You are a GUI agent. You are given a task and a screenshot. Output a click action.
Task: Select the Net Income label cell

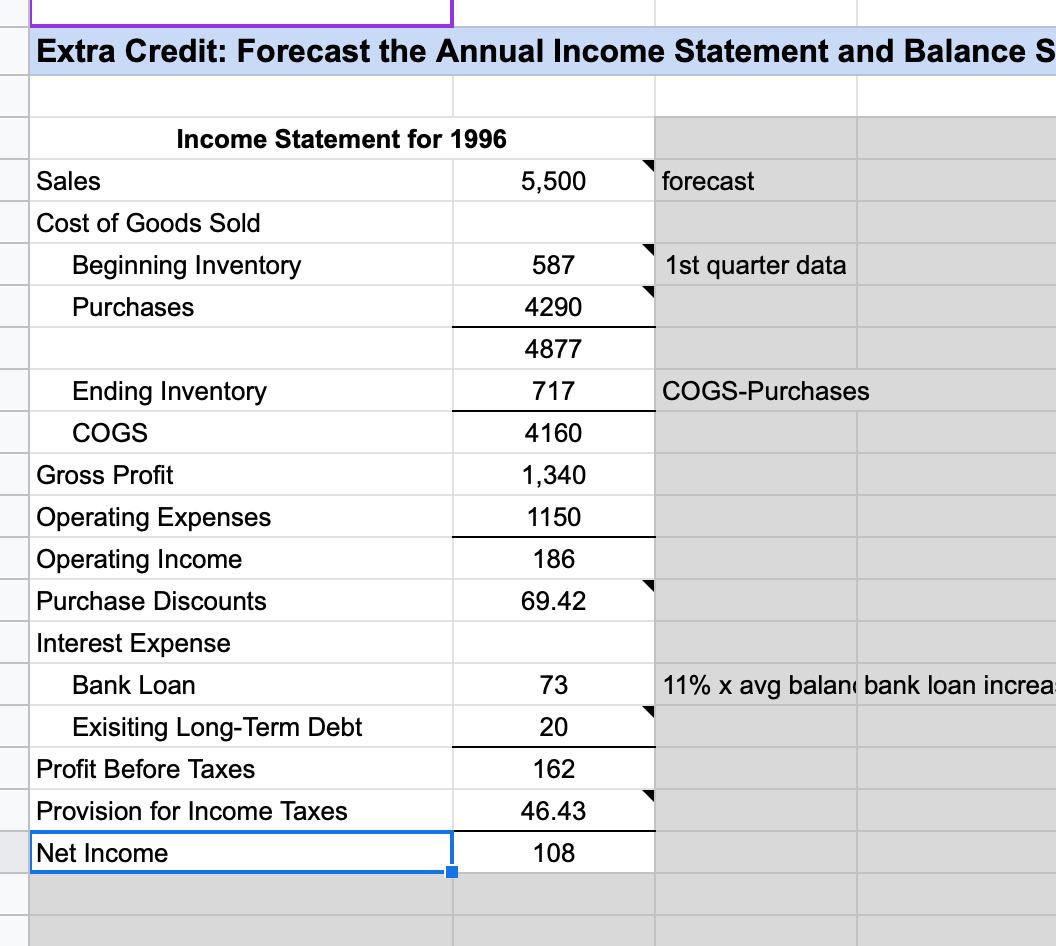(x=241, y=852)
